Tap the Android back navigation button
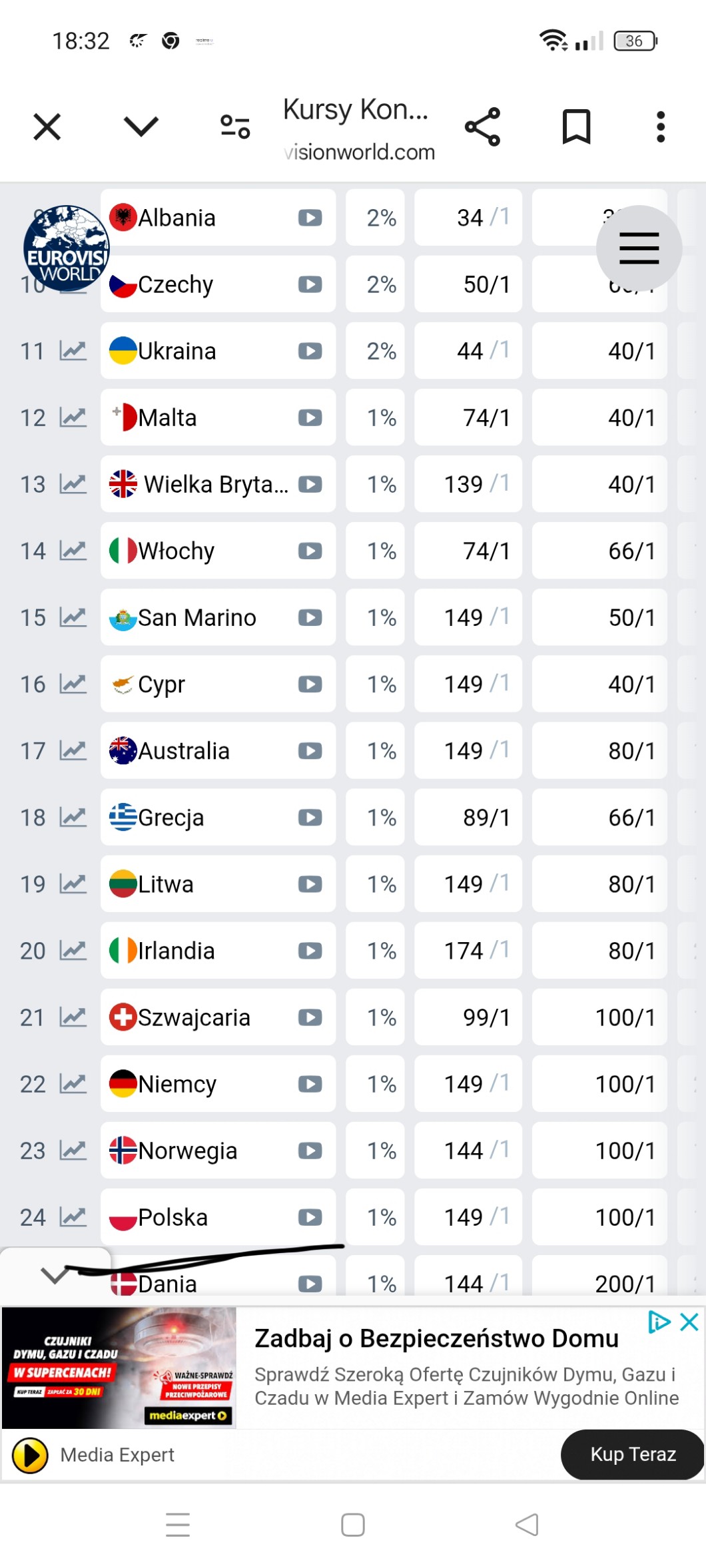 pyautogui.click(x=527, y=1524)
